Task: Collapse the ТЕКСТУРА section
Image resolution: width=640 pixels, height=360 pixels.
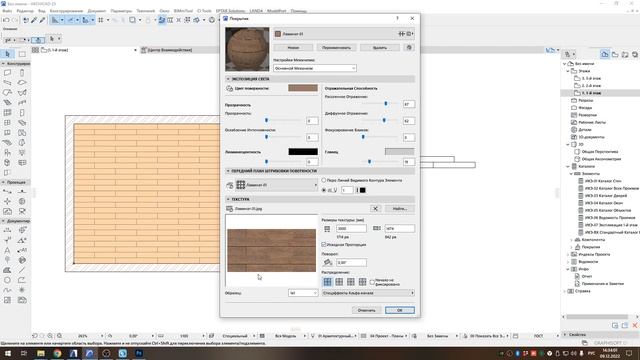Action: click(228, 199)
